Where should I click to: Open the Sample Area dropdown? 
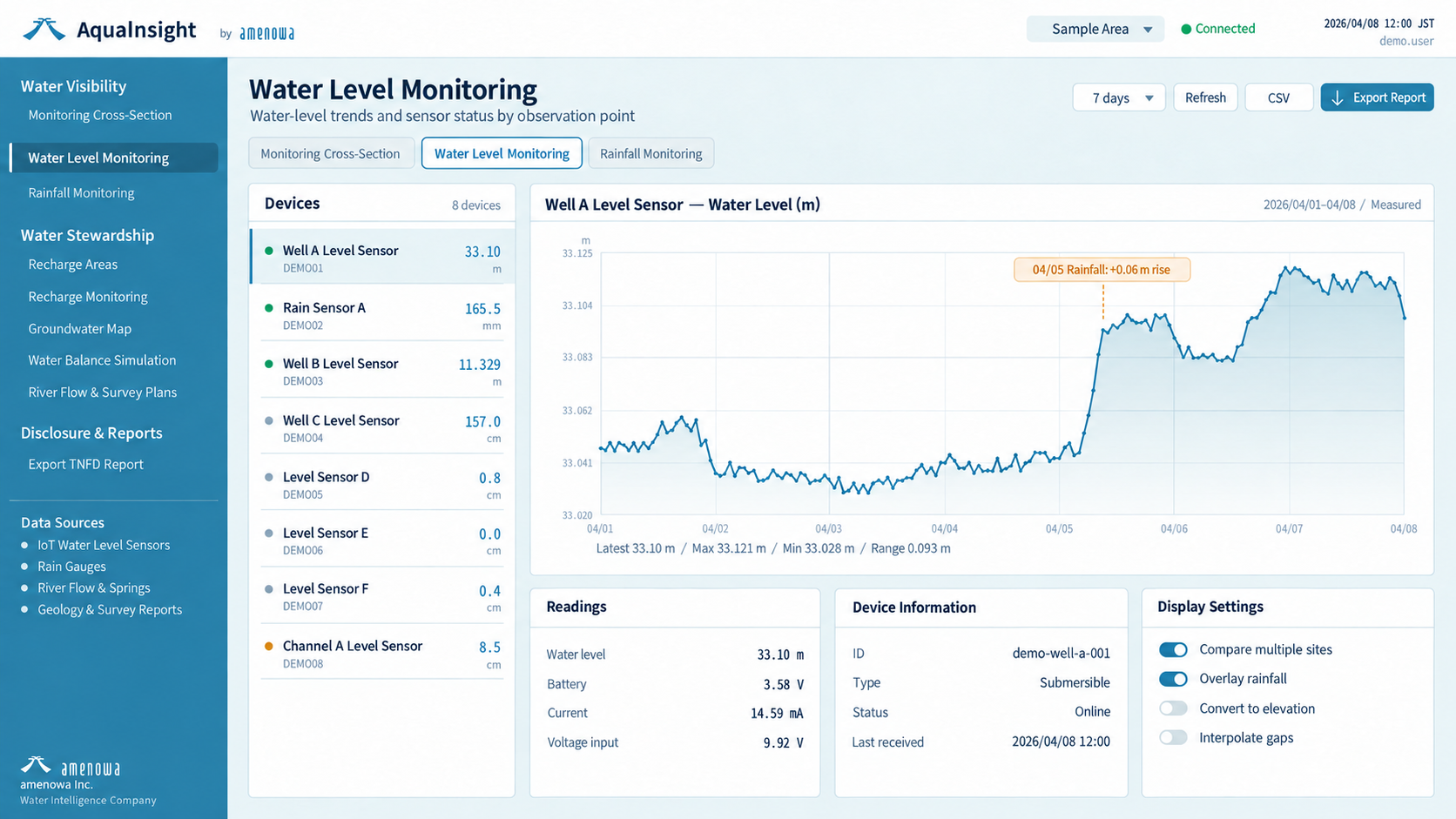[x=1095, y=29]
